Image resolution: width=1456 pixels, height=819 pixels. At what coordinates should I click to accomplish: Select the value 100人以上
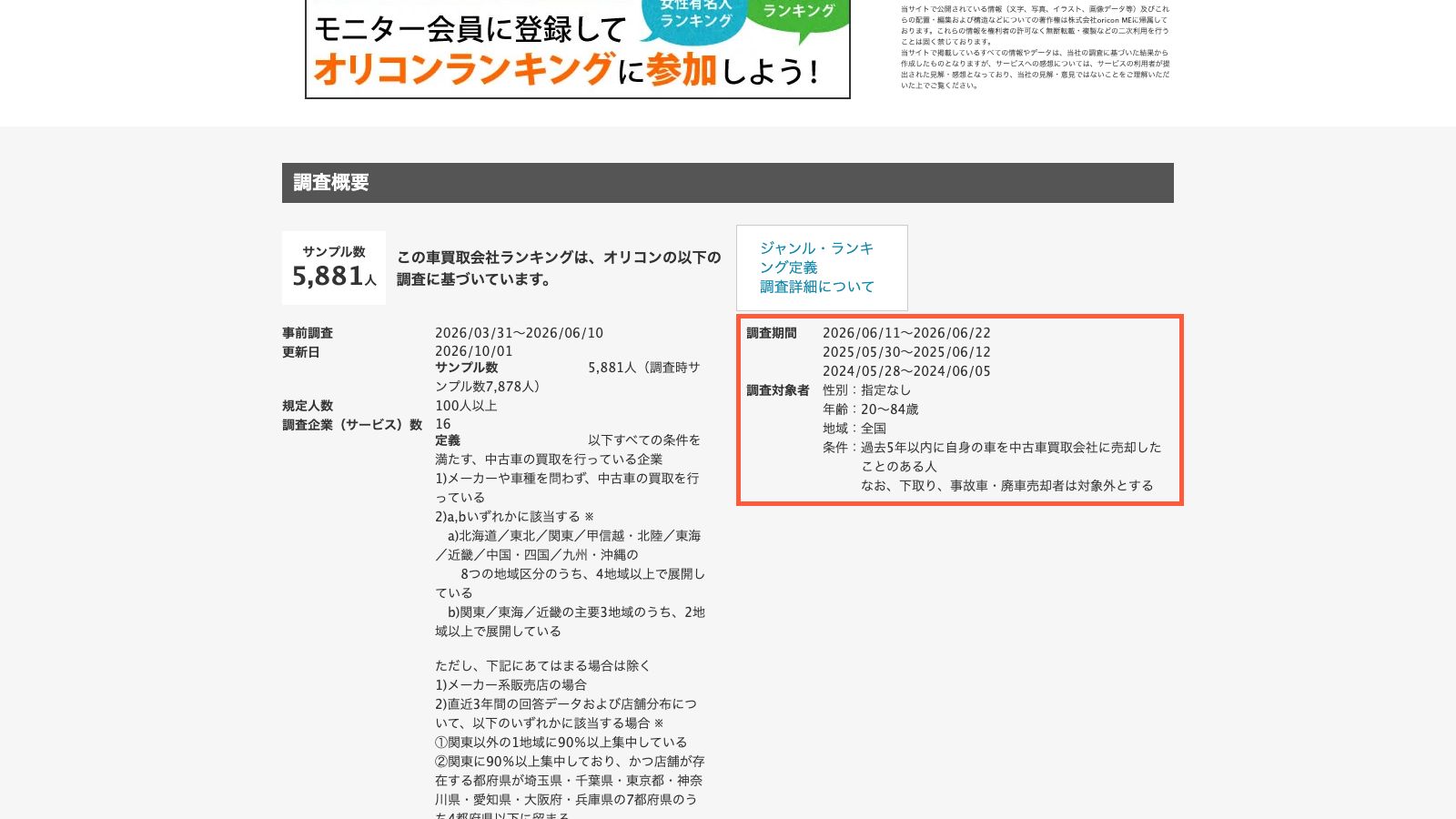[466, 406]
